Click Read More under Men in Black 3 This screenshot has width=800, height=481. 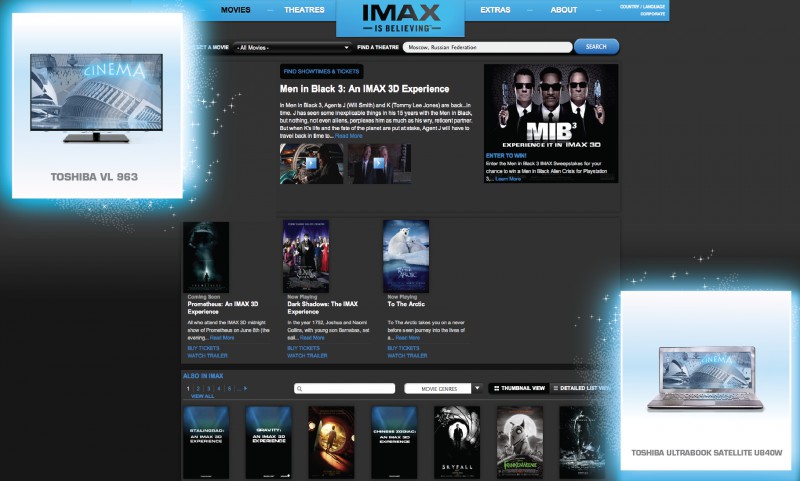click(348, 136)
